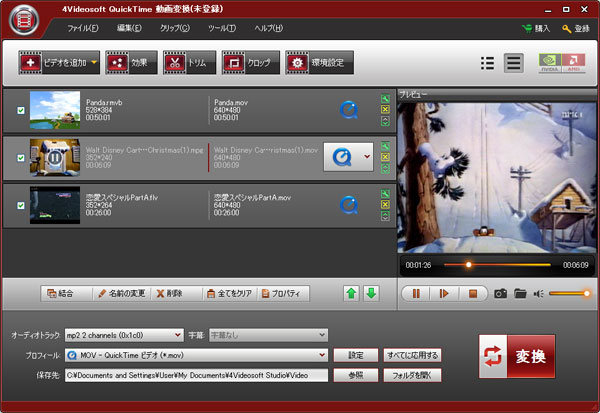The height and width of the screenshot is (413, 600).
Task: Click すべてに応用する (Apply to All)
Action: click(x=412, y=355)
